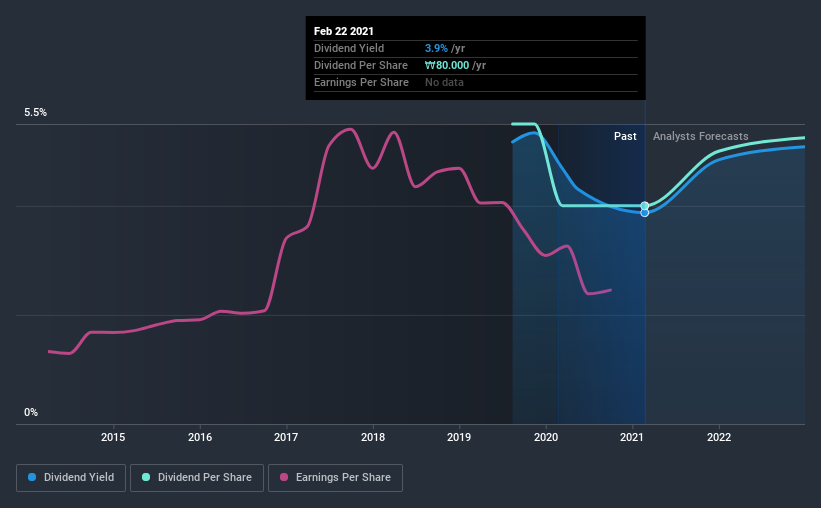821x508 pixels.
Task: Toggle the Dividend Yield legend button
Action: pos(71,478)
